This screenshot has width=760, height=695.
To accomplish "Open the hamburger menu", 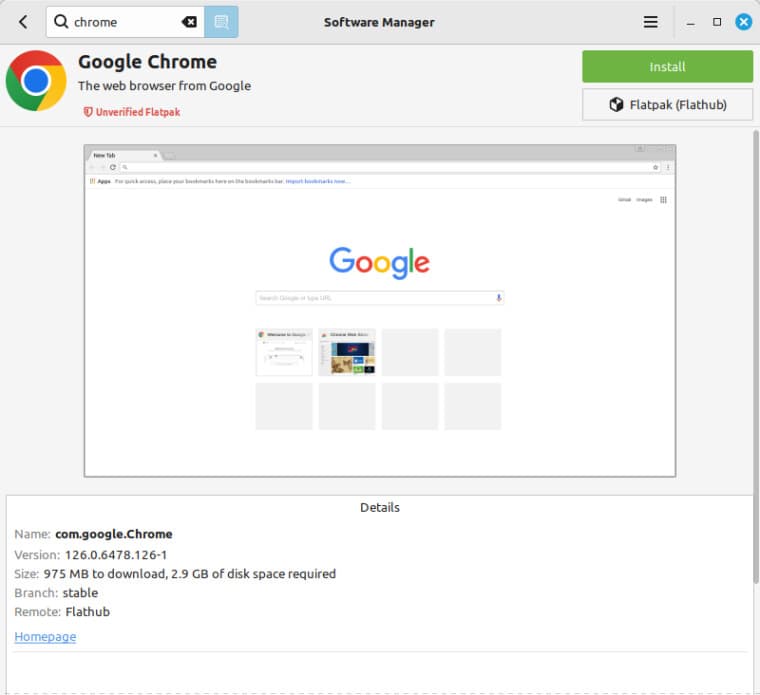I will point(650,22).
